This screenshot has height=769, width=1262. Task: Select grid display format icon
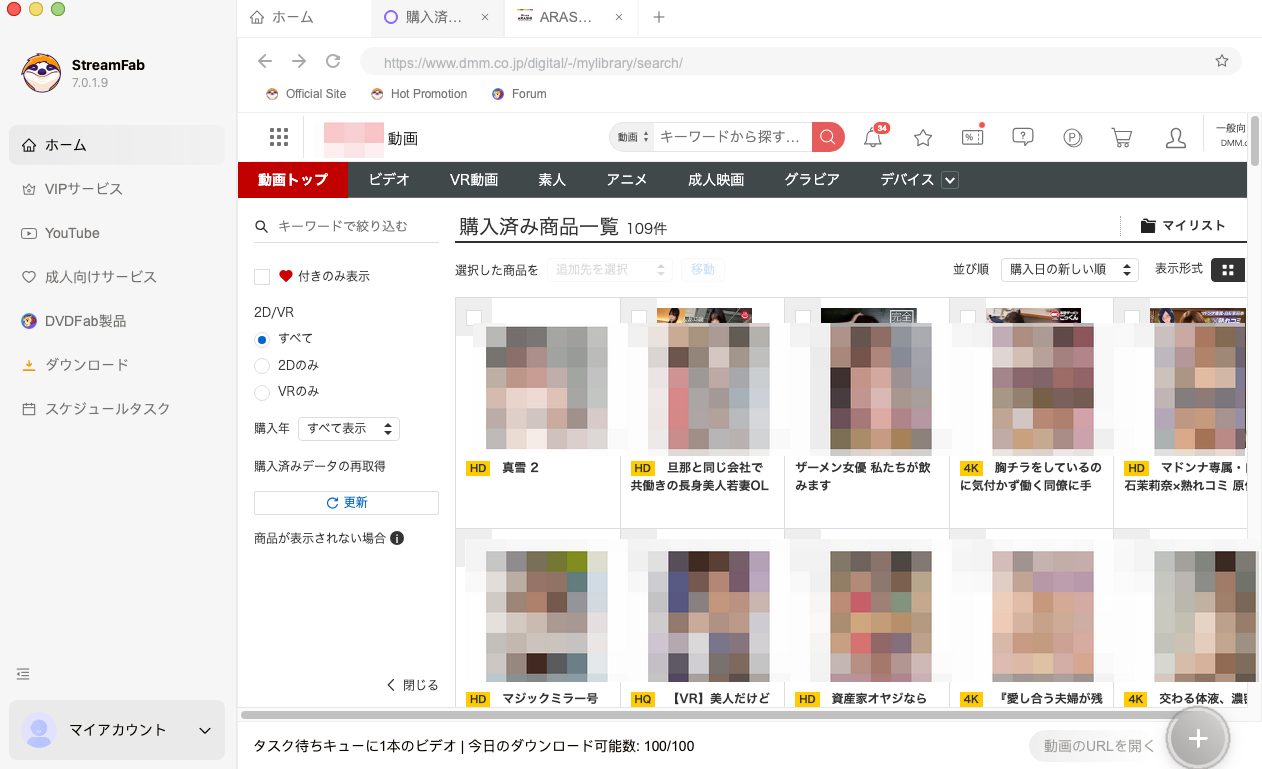1228,270
